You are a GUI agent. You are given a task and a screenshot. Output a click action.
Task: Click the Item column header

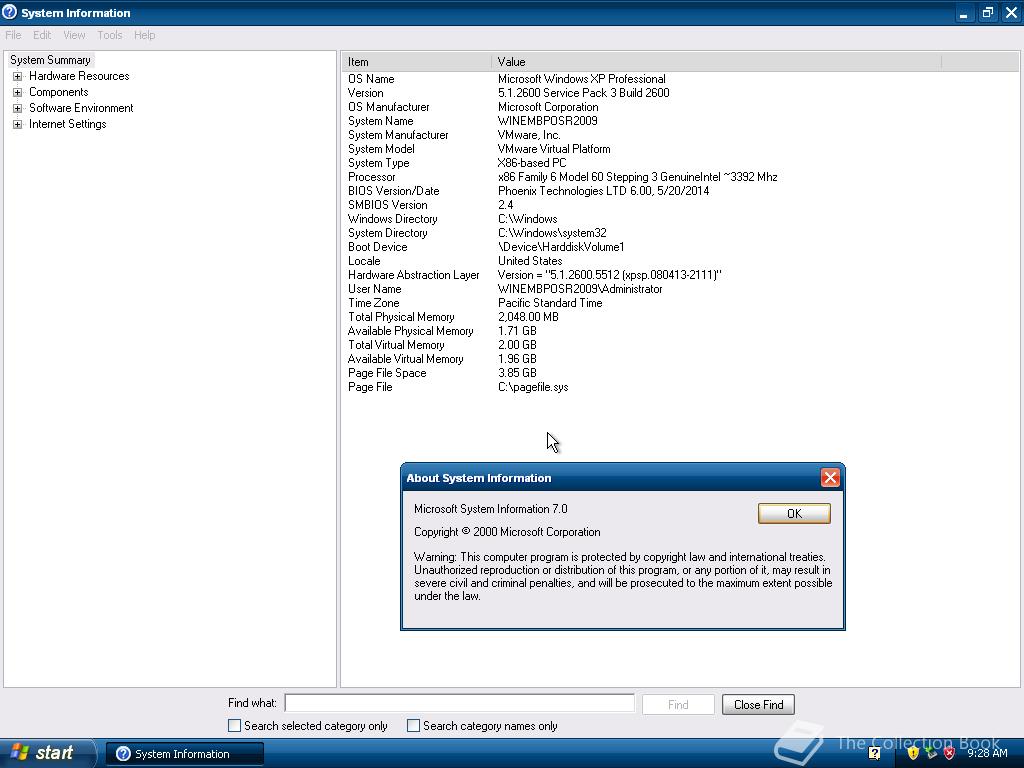416,62
